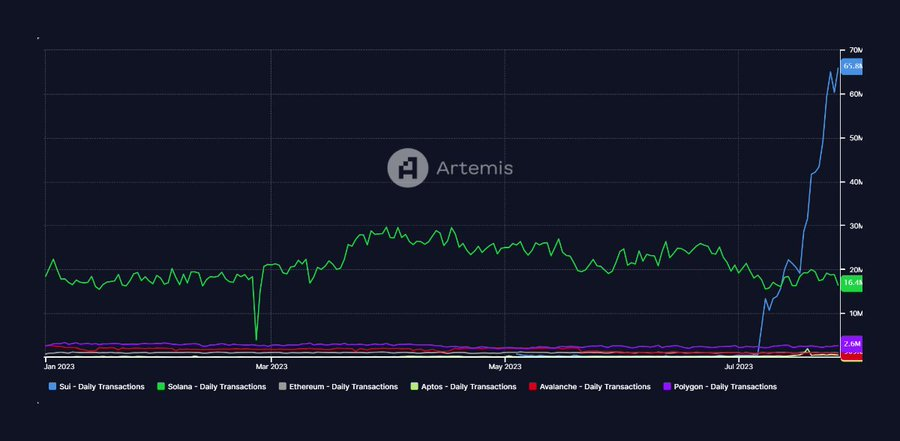The image size is (900, 441).
Task: Hide Avalanche - Daily Transactions series label
Action: pos(593,386)
